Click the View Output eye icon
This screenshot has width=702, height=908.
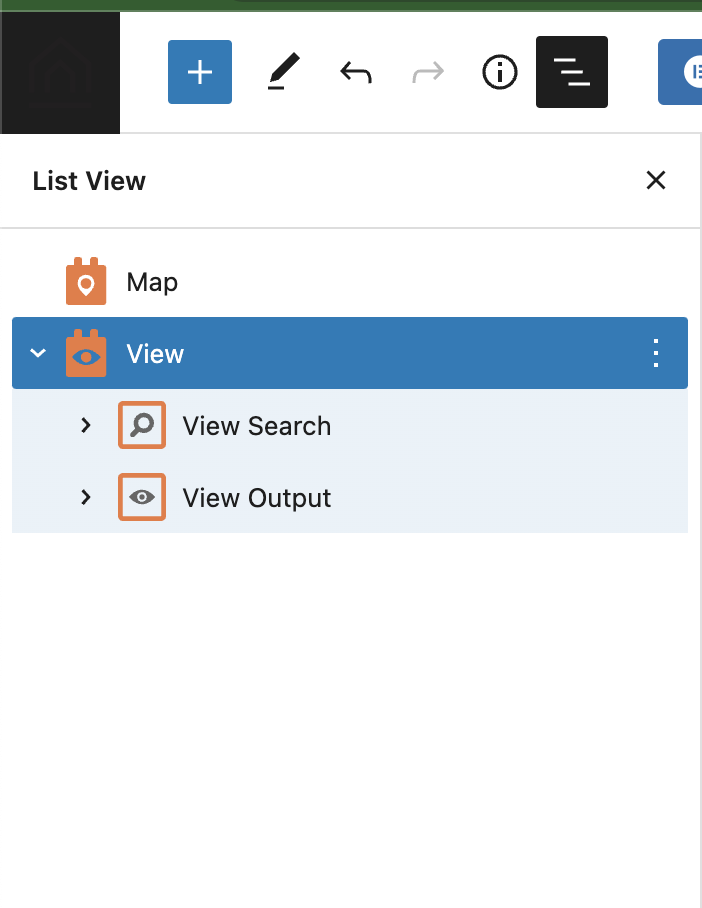coord(142,497)
